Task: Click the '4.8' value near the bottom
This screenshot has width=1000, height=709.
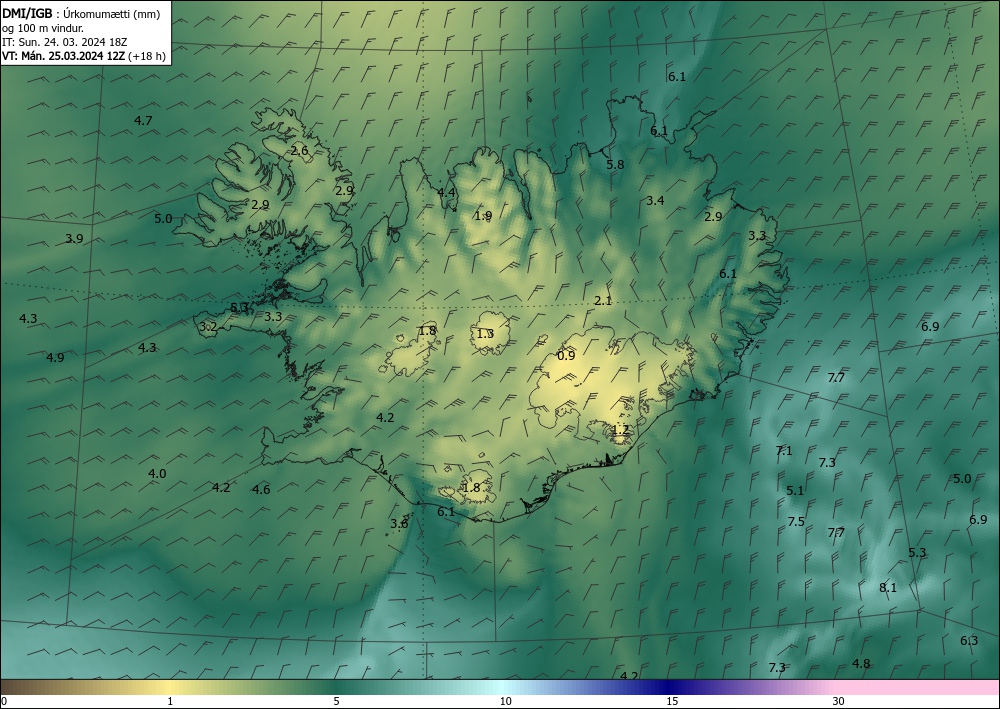Action: 861,664
